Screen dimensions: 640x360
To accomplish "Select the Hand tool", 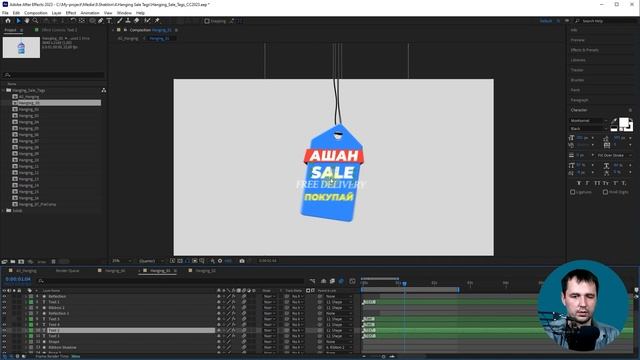I will [27, 20].
